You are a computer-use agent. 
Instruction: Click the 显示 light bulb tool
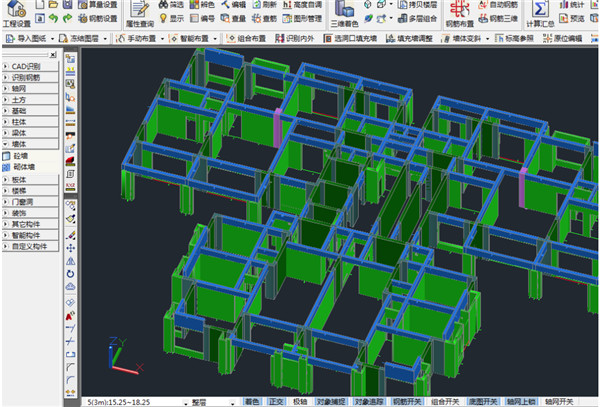[171, 18]
